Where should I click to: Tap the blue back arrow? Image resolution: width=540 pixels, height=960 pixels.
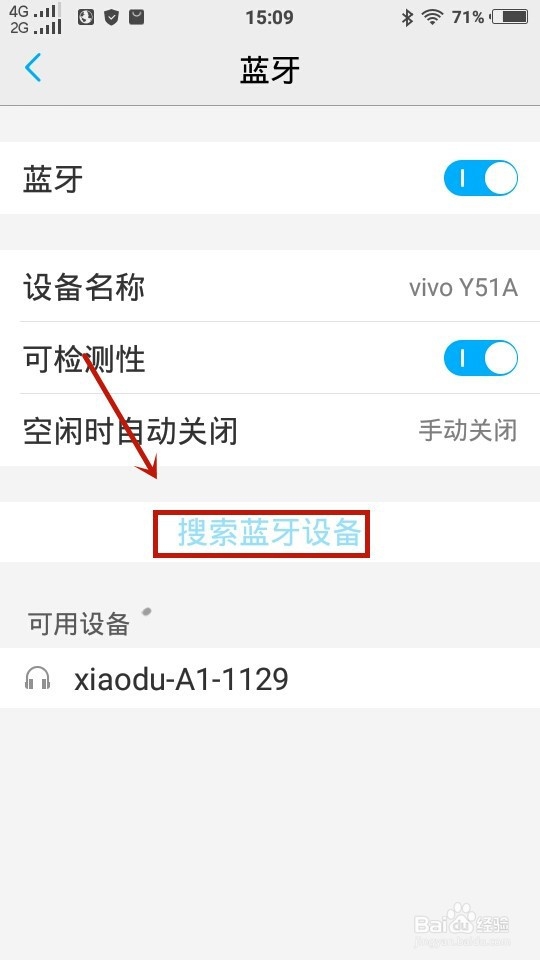pyautogui.click(x=33, y=67)
